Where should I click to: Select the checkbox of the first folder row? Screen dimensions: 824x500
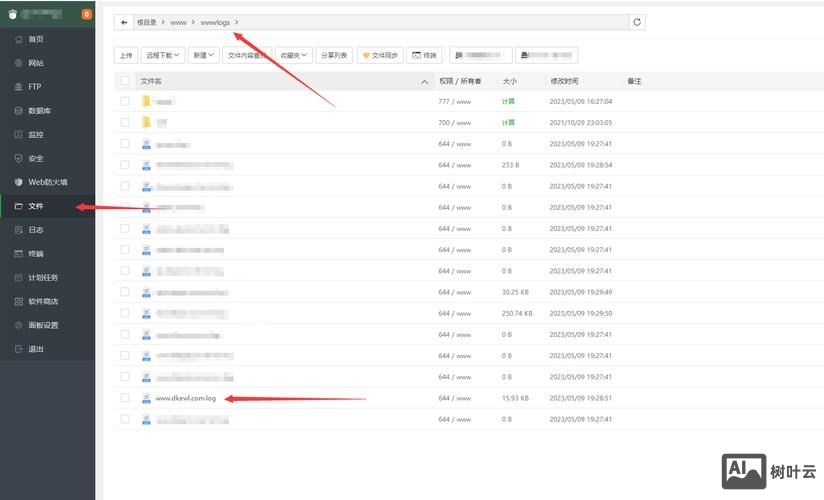[x=125, y=101]
